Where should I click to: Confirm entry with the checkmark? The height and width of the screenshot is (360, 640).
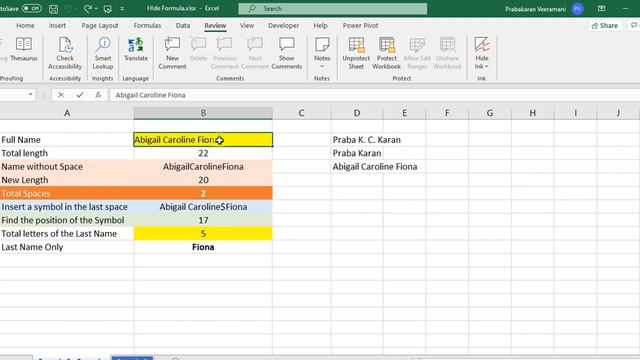[80, 95]
